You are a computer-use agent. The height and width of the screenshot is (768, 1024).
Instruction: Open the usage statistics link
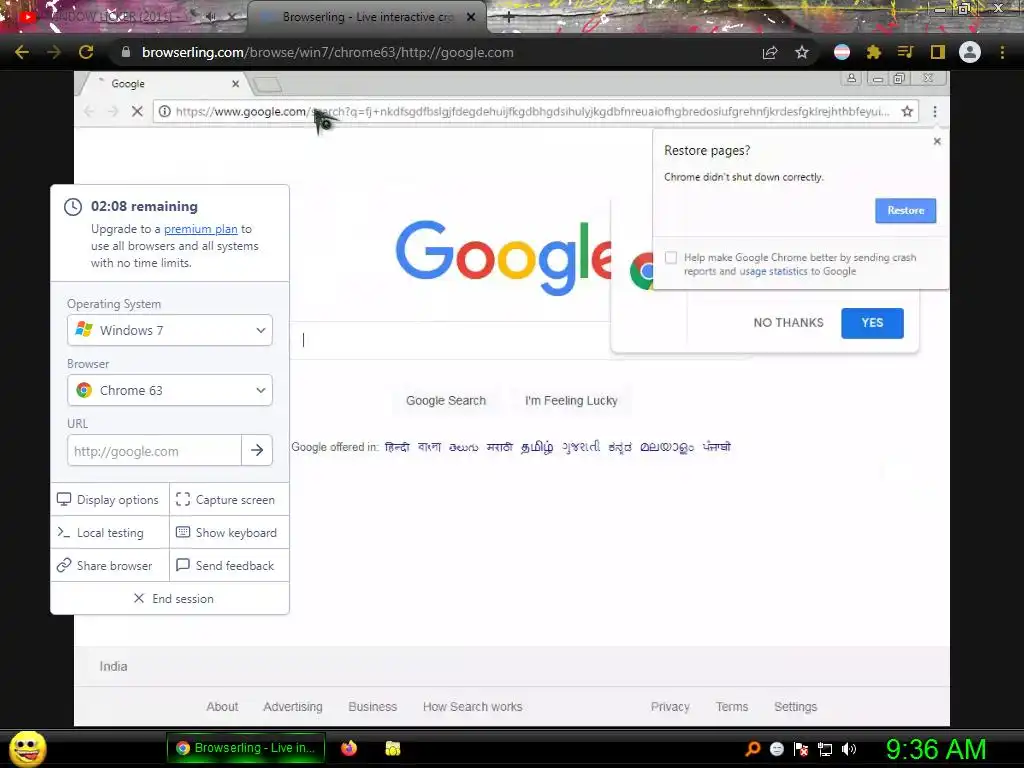[773, 271]
